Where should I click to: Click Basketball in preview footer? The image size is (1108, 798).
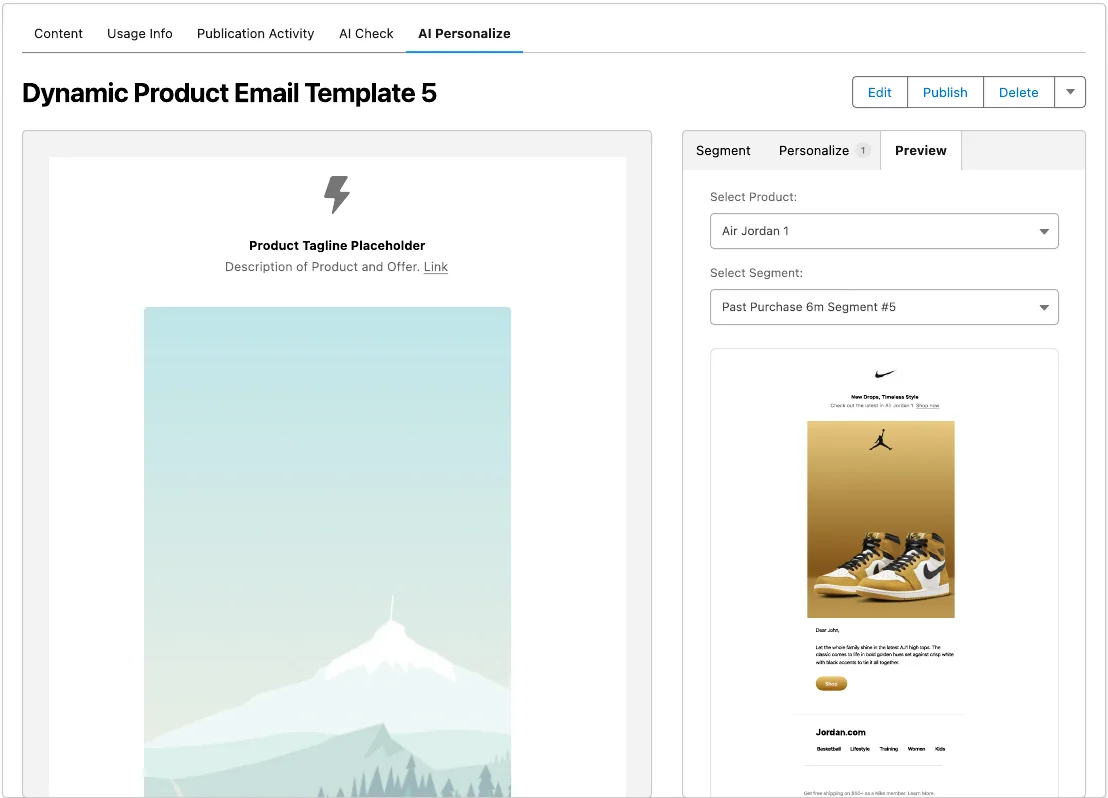[x=828, y=749]
